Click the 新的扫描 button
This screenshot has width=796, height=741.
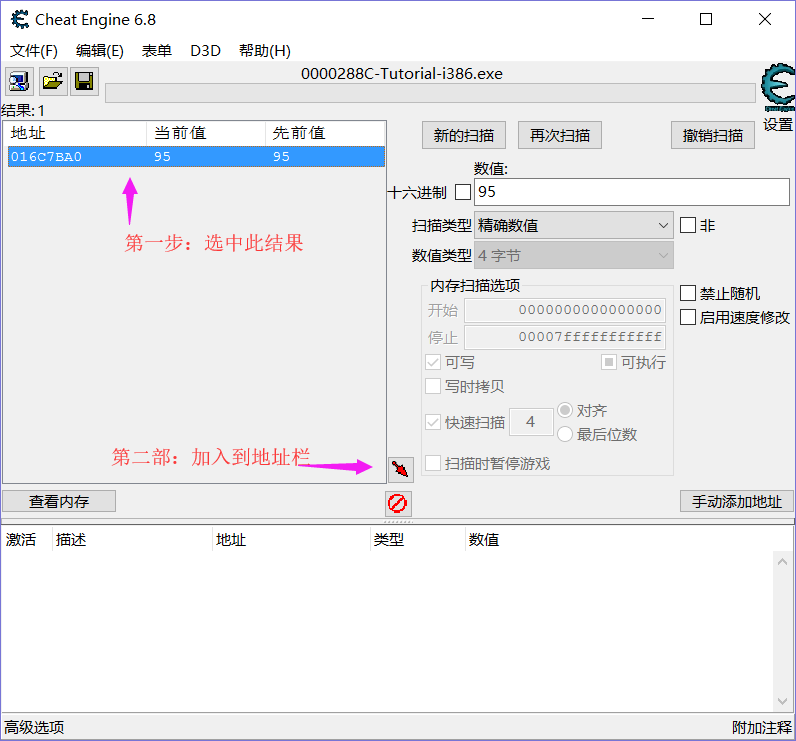point(463,135)
